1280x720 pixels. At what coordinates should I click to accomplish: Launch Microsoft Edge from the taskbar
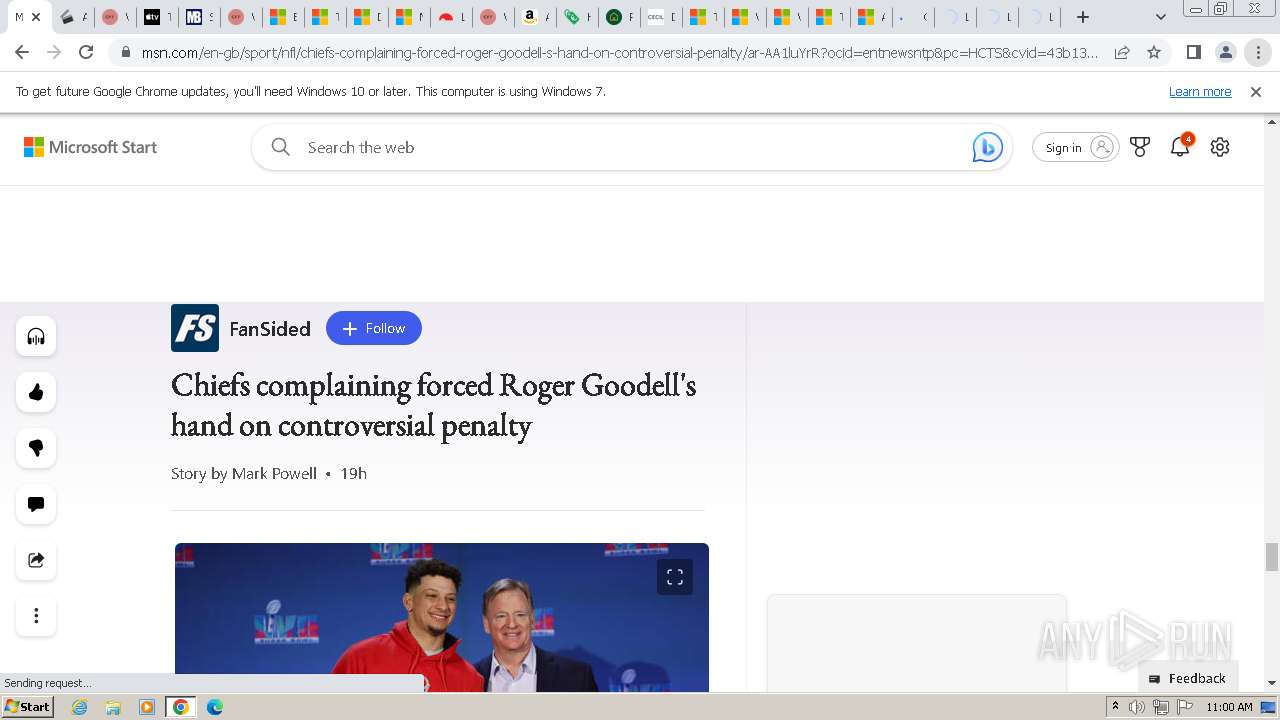(214, 707)
